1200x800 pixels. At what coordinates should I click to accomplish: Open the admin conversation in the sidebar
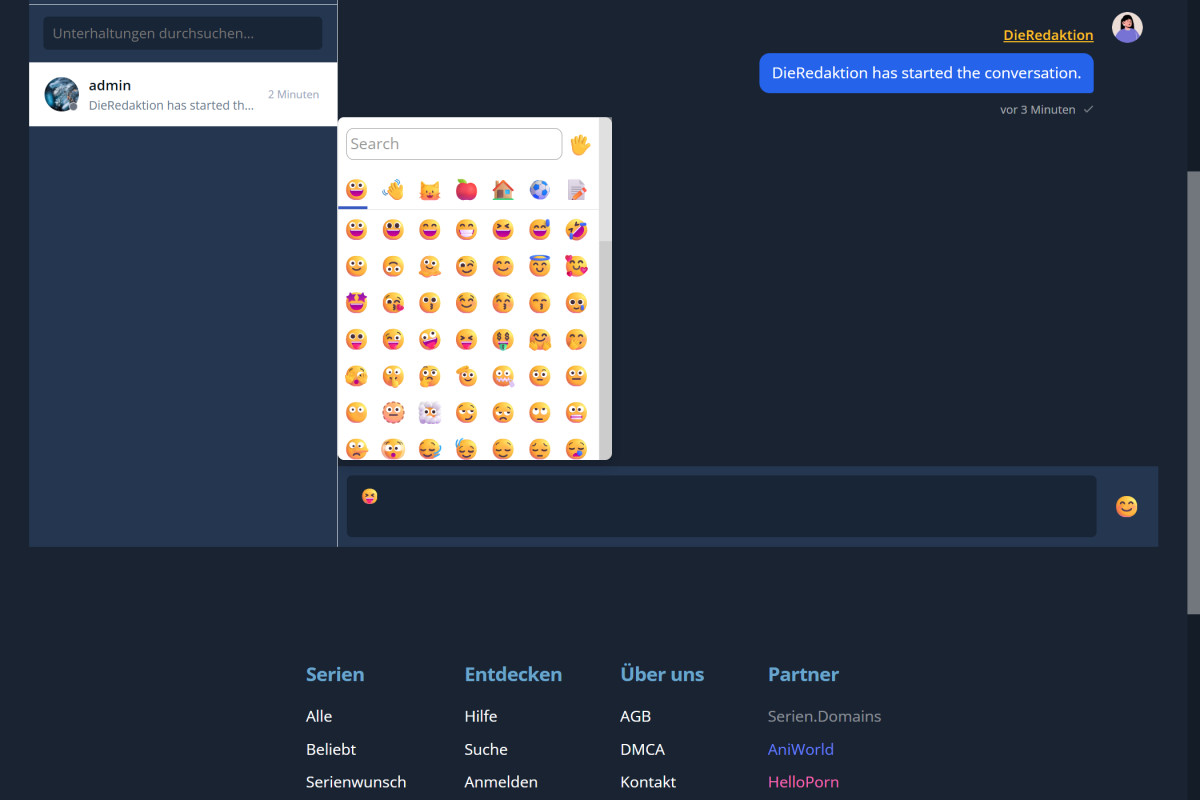(x=183, y=94)
